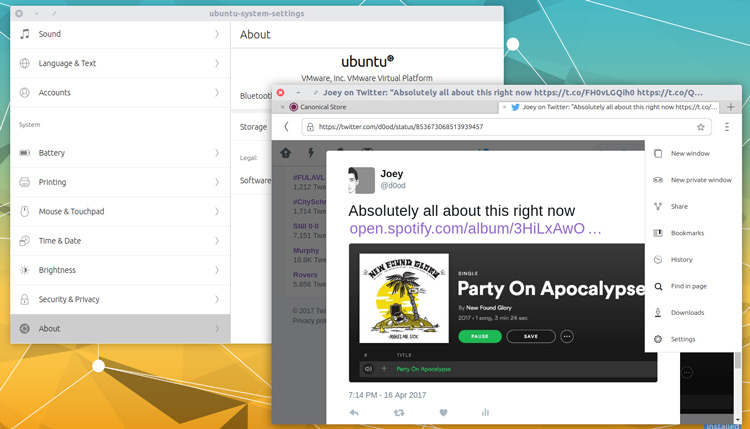Expand the Battery row chevron
Image resolution: width=750 pixels, height=429 pixels.
pos(217,153)
